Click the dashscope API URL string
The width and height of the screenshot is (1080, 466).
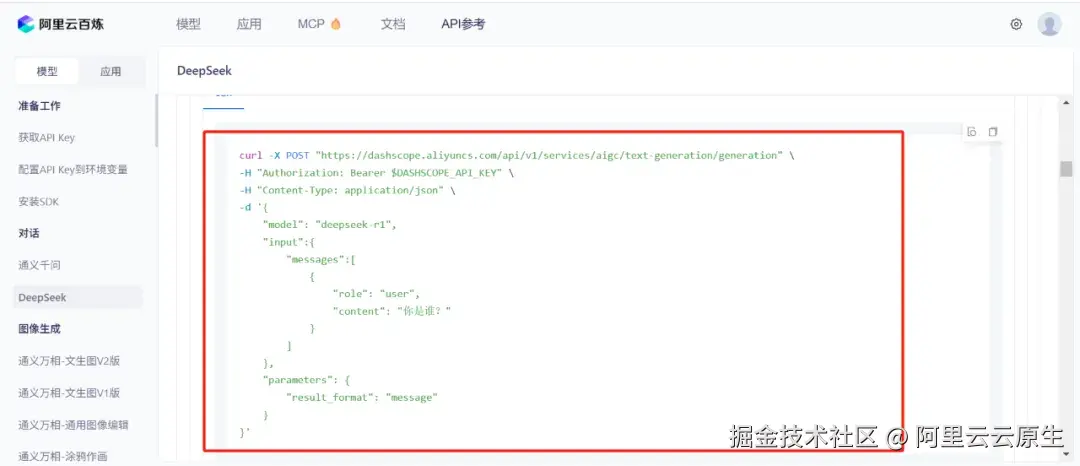point(549,156)
